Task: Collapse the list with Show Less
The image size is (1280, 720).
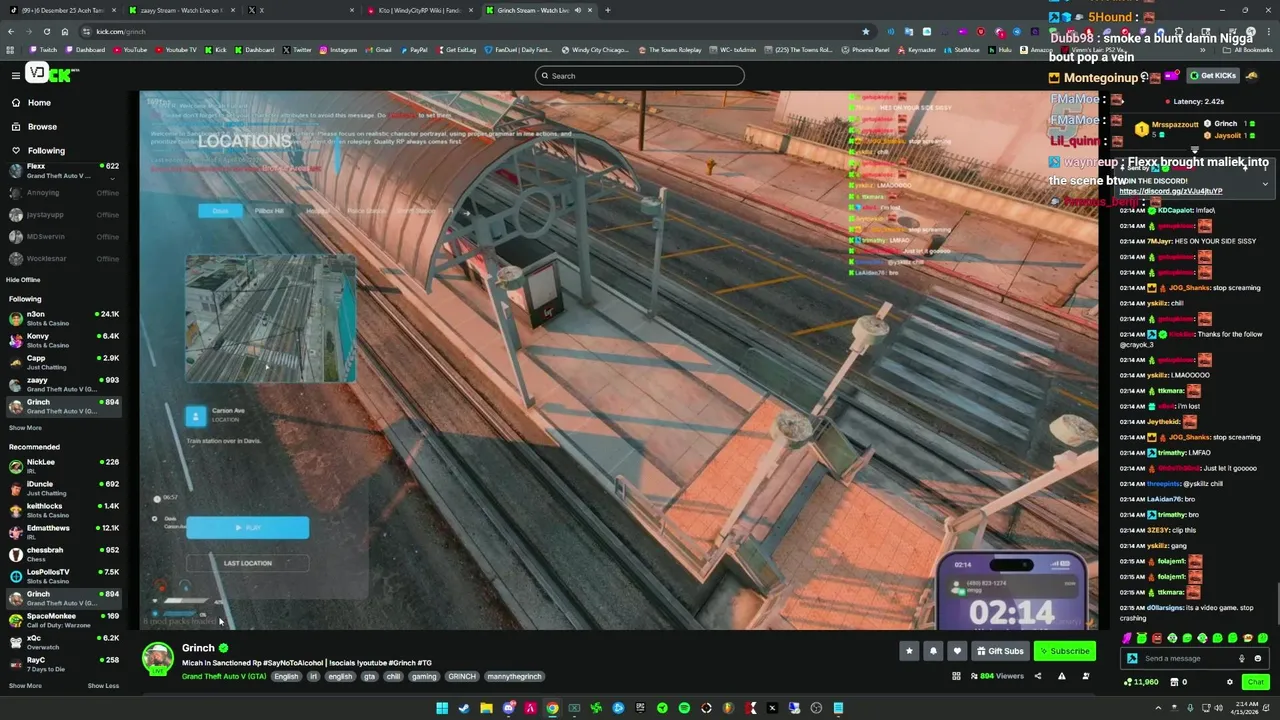Action: pos(103,686)
